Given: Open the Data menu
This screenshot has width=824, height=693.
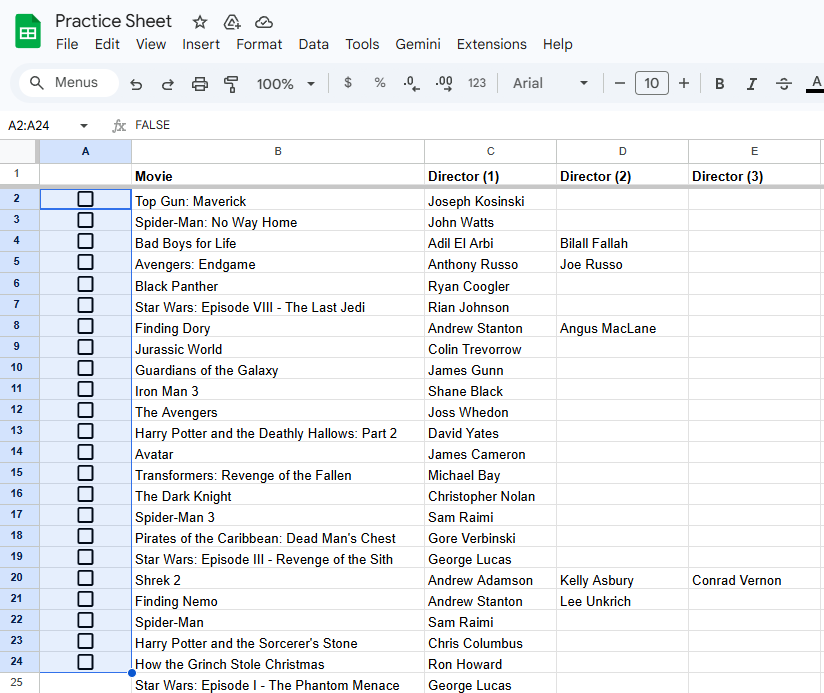Looking at the screenshot, I should point(314,44).
